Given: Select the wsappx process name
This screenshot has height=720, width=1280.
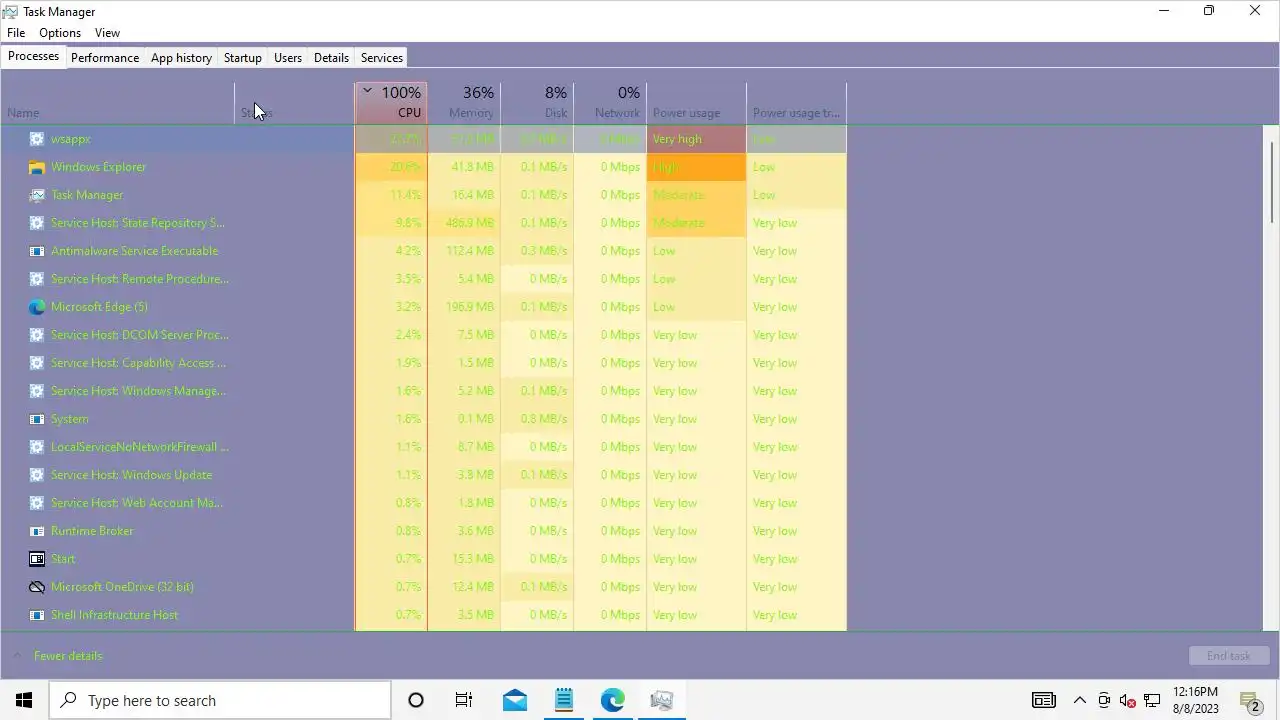Looking at the screenshot, I should click(x=70, y=139).
